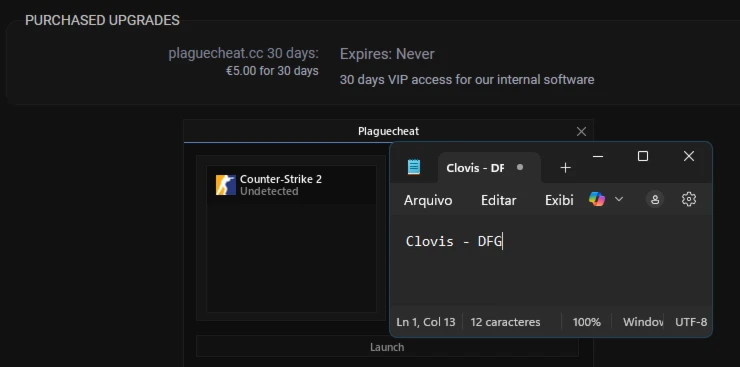The image size is (740, 367).
Task: Open the account sign-in icon
Action: pos(655,200)
